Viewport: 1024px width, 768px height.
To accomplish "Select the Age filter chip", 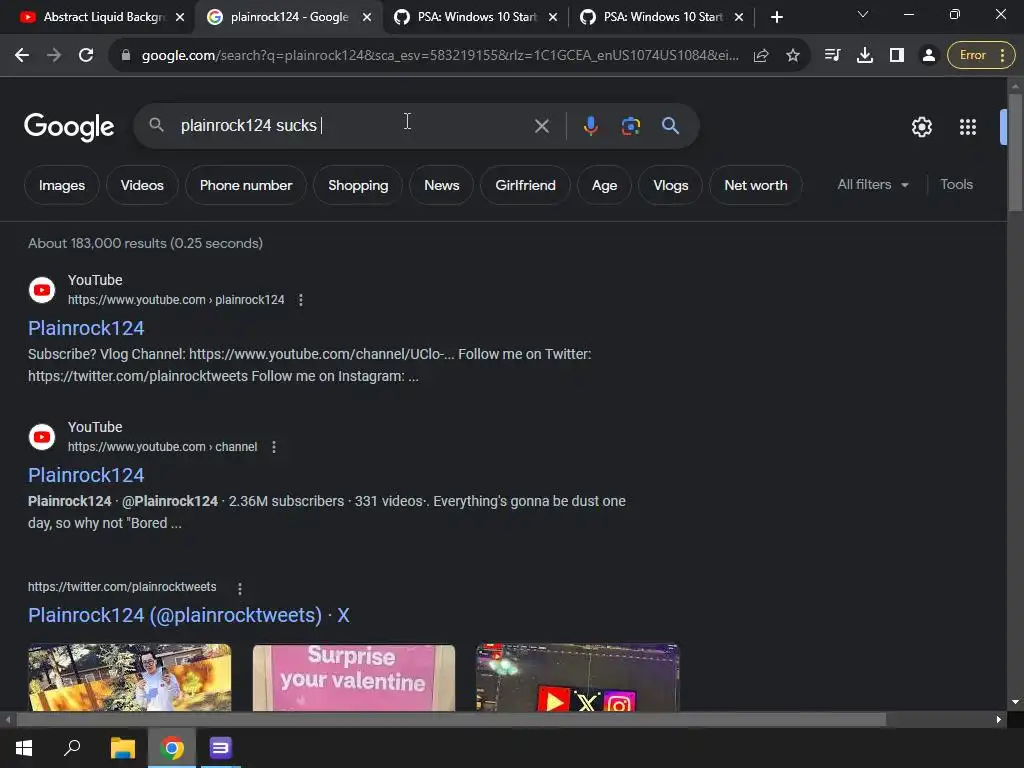I will click(x=604, y=185).
